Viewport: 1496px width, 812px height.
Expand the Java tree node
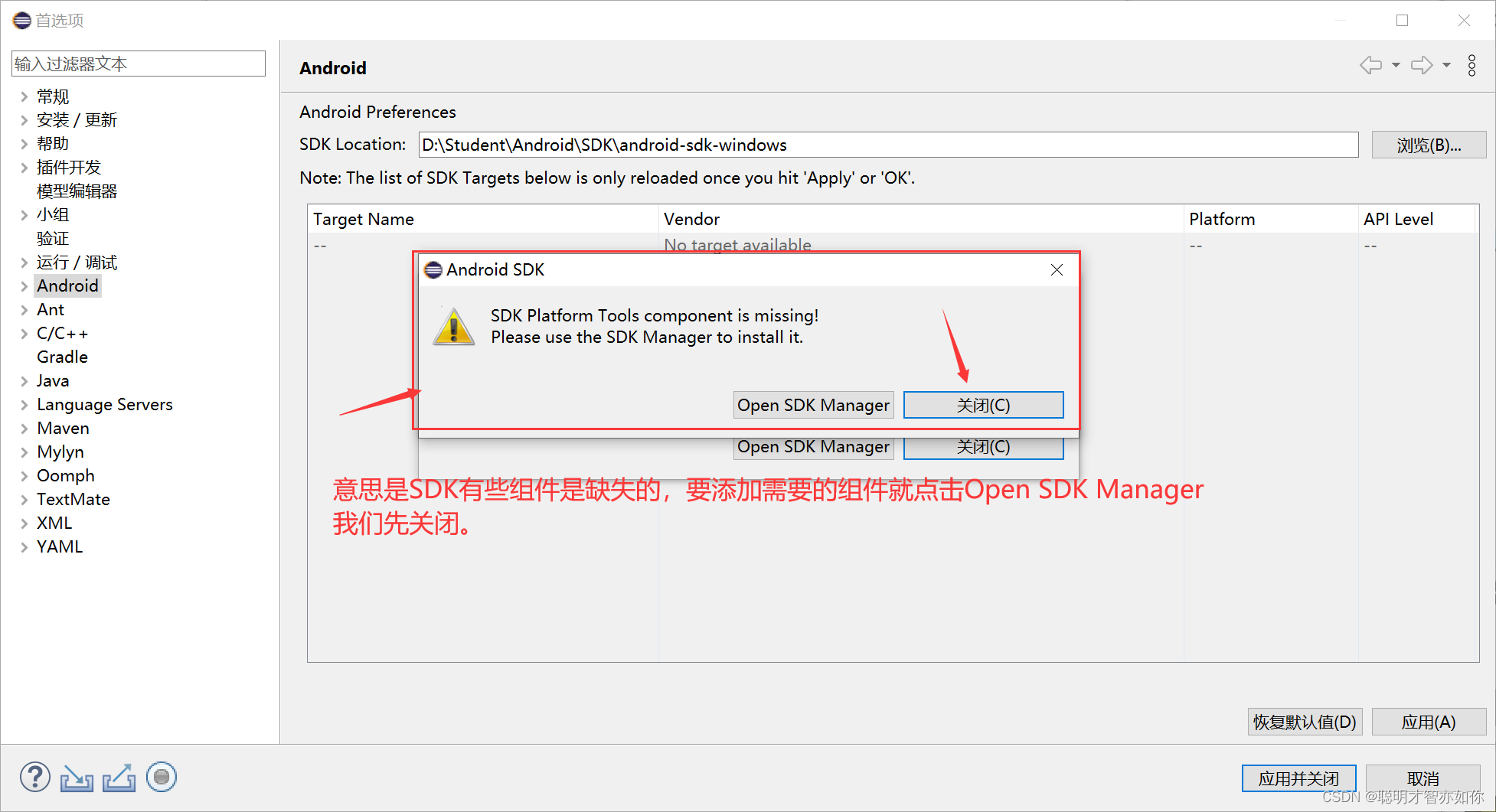24,381
